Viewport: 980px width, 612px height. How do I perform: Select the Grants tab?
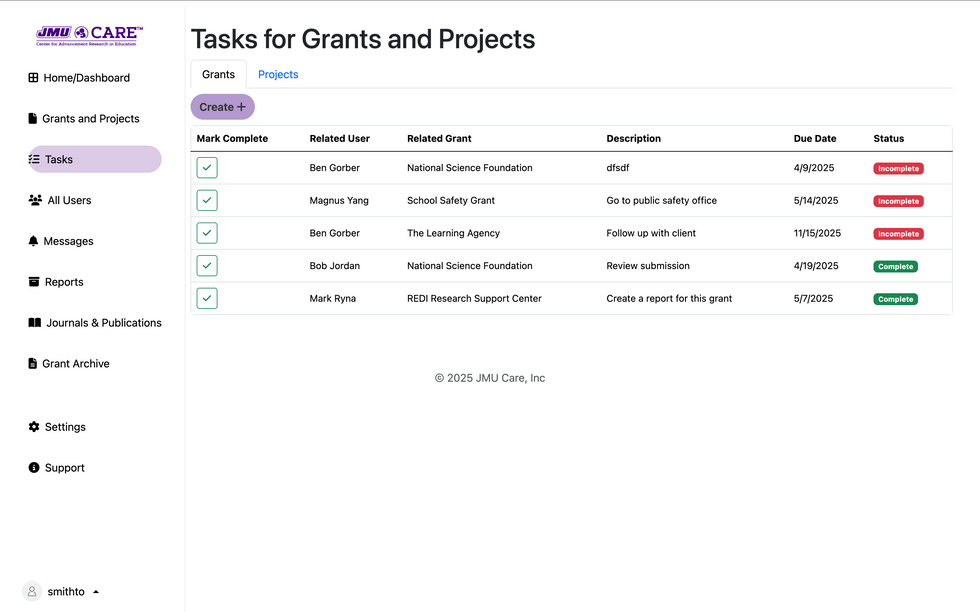[218, 75]
